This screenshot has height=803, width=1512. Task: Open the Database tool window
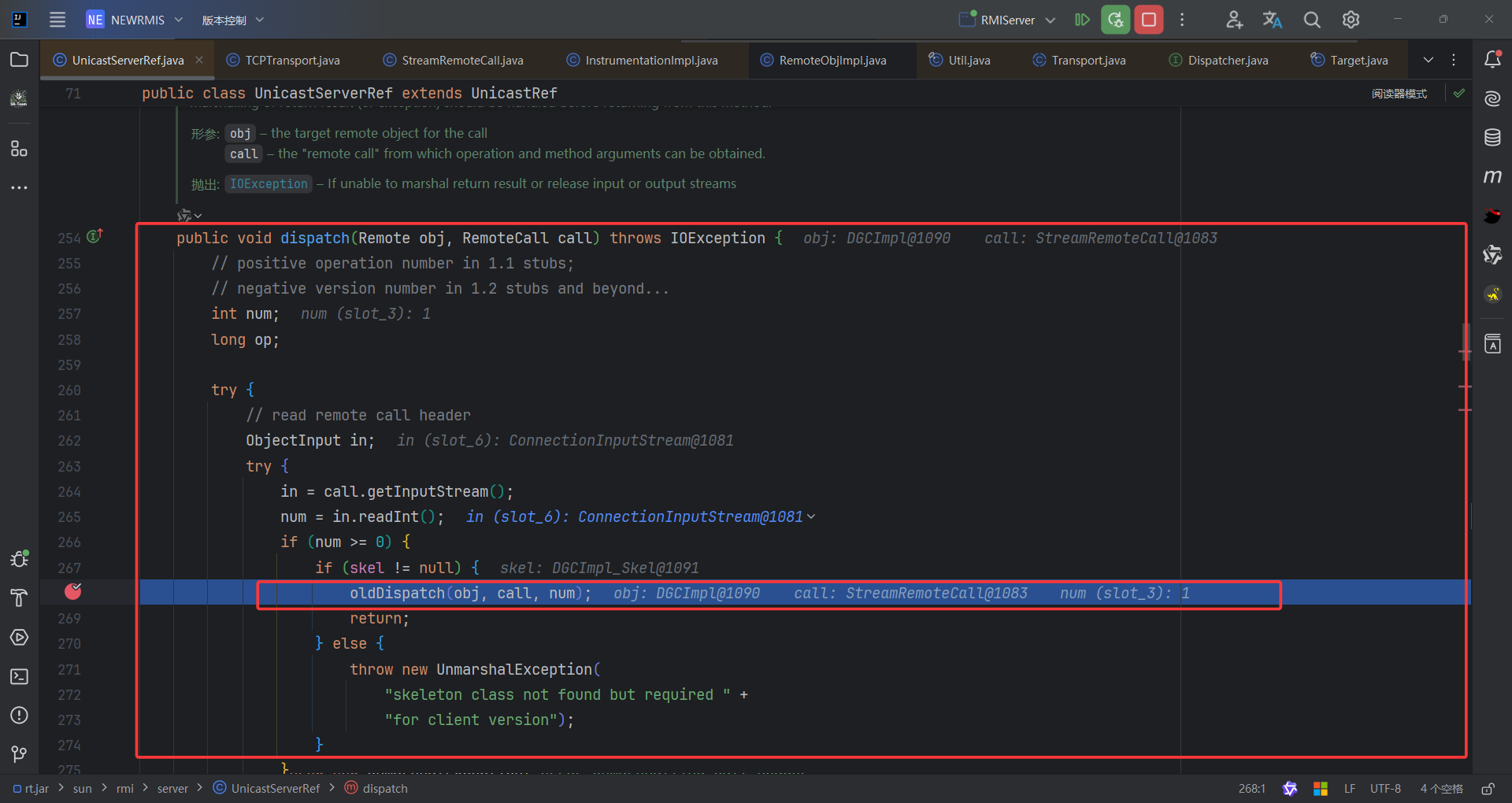coord(1492,138)
